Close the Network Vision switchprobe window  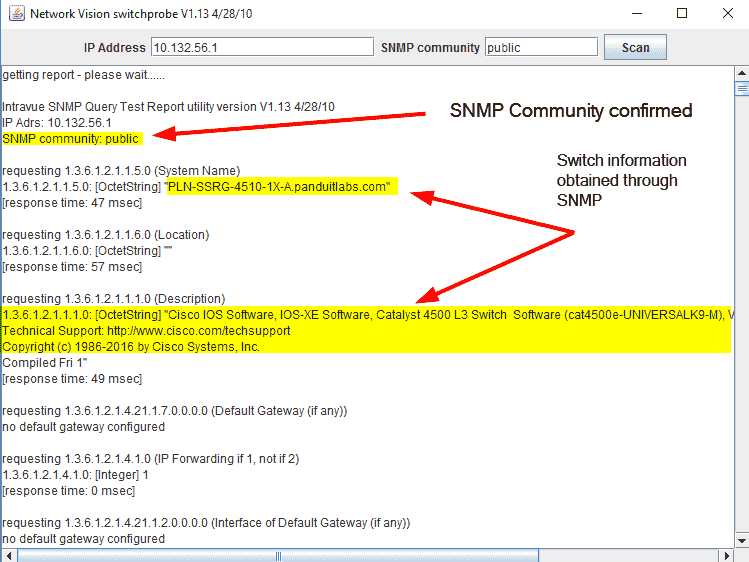727,13
